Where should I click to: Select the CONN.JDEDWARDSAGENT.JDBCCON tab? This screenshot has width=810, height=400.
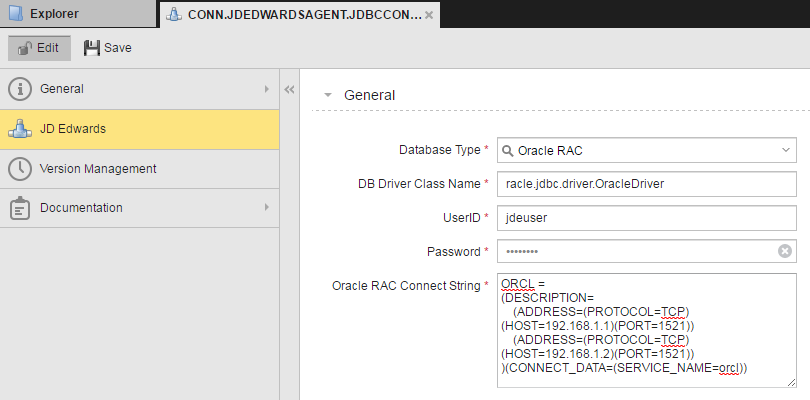300,15
